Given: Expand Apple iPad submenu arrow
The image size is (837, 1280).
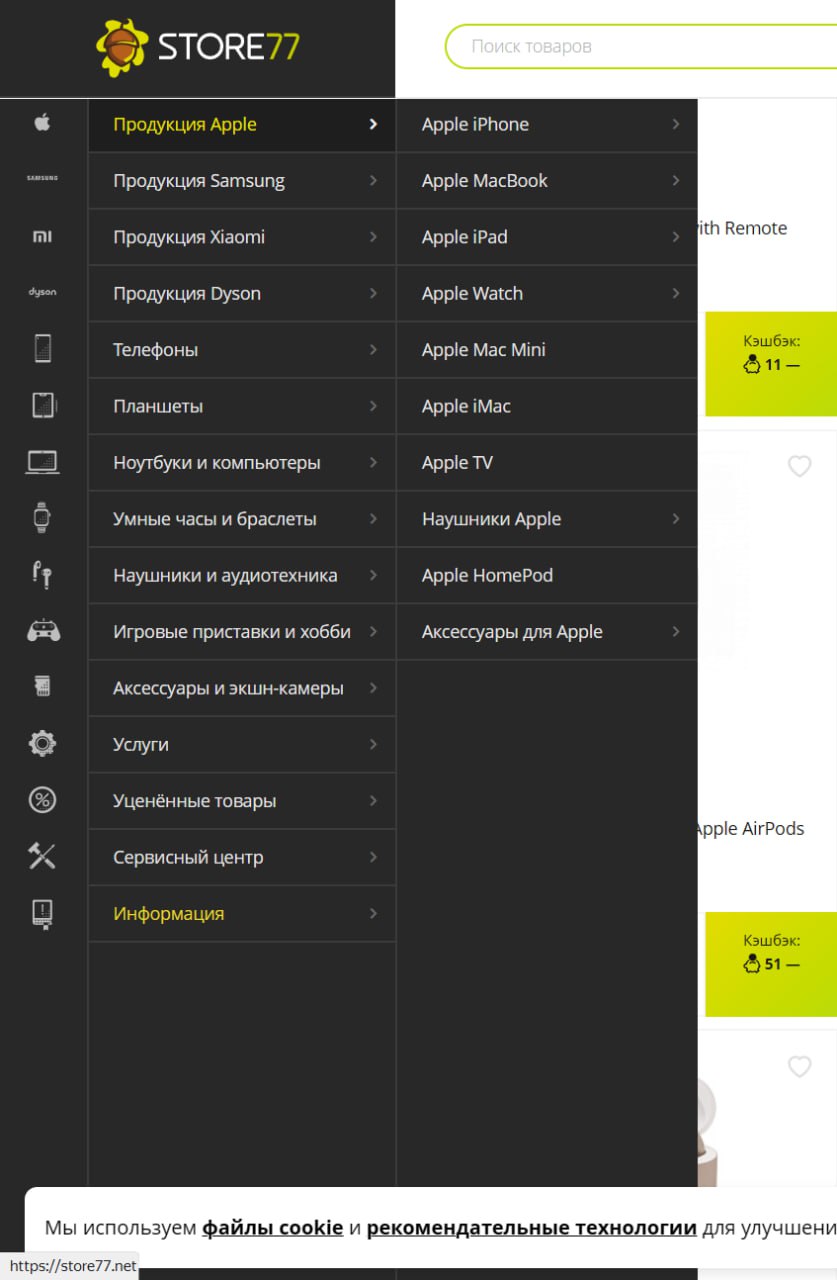Looking at the screenshot, I should coord(676,237).
